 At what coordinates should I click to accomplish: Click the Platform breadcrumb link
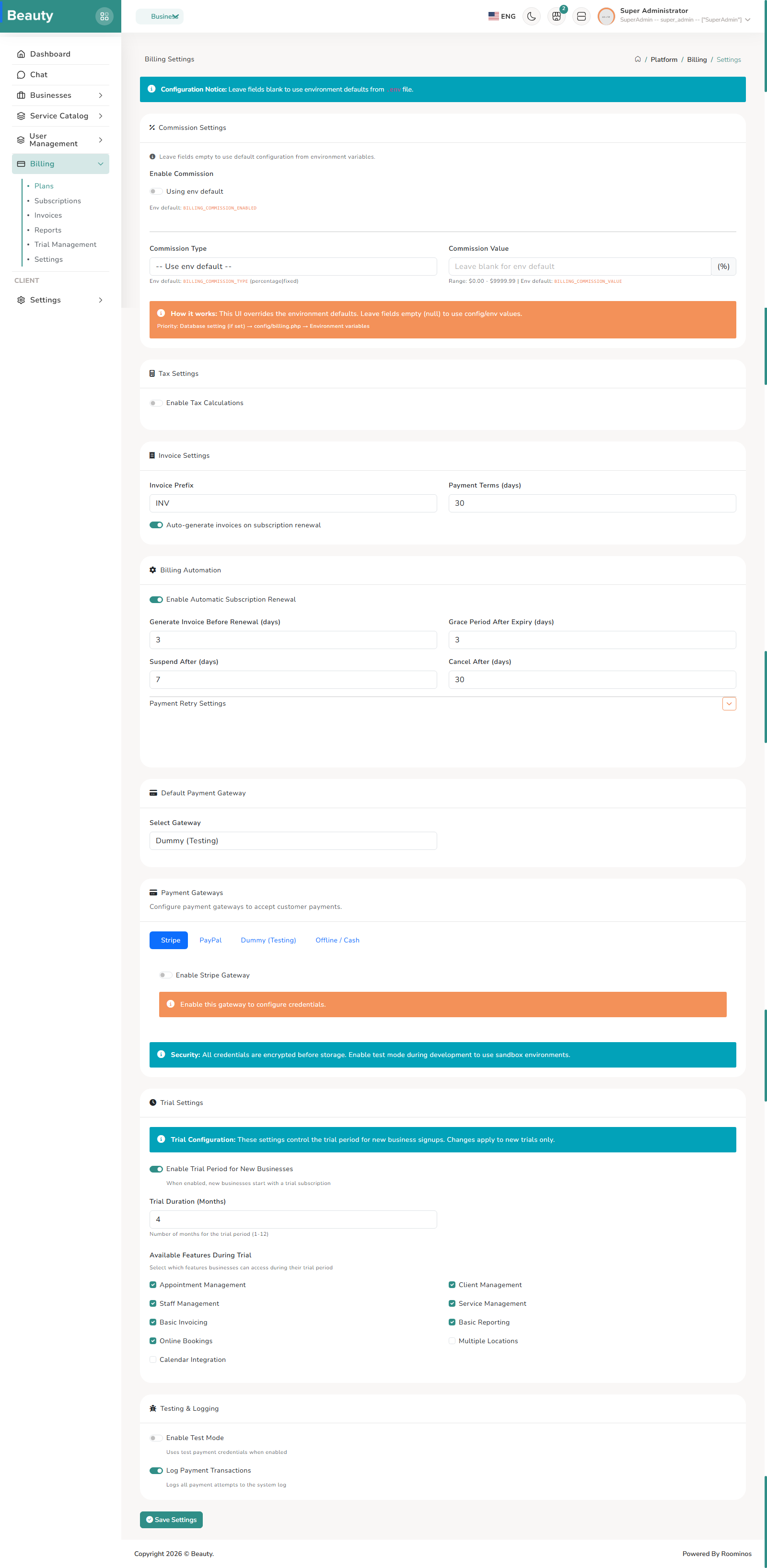(x=663, y=59)
